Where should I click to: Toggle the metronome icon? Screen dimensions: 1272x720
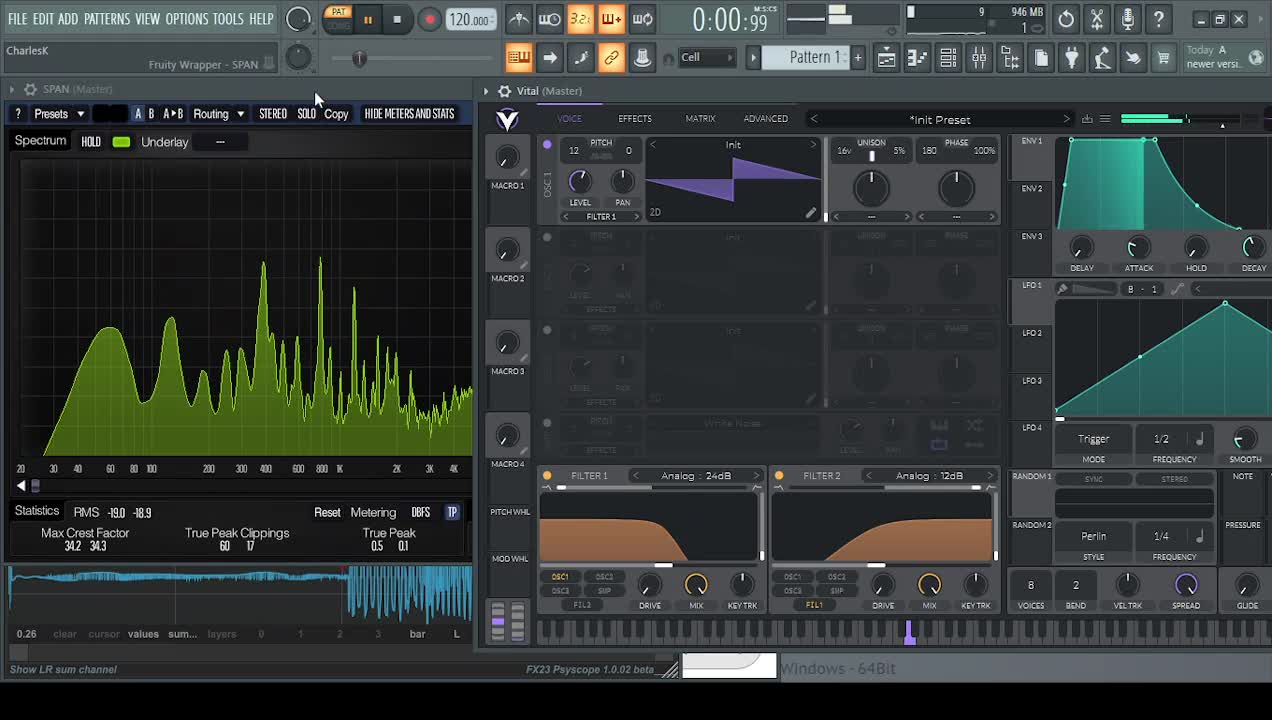tap(518, 19)
